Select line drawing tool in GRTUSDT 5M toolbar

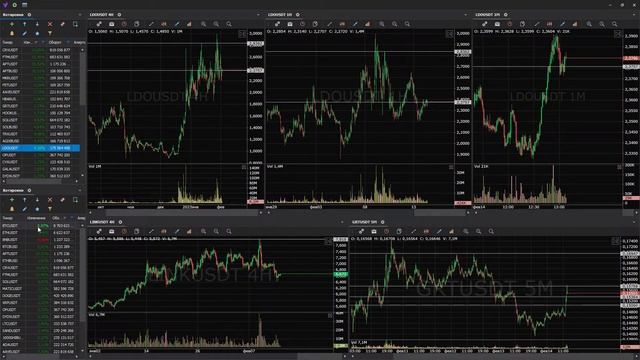click(x=413, y=231)
